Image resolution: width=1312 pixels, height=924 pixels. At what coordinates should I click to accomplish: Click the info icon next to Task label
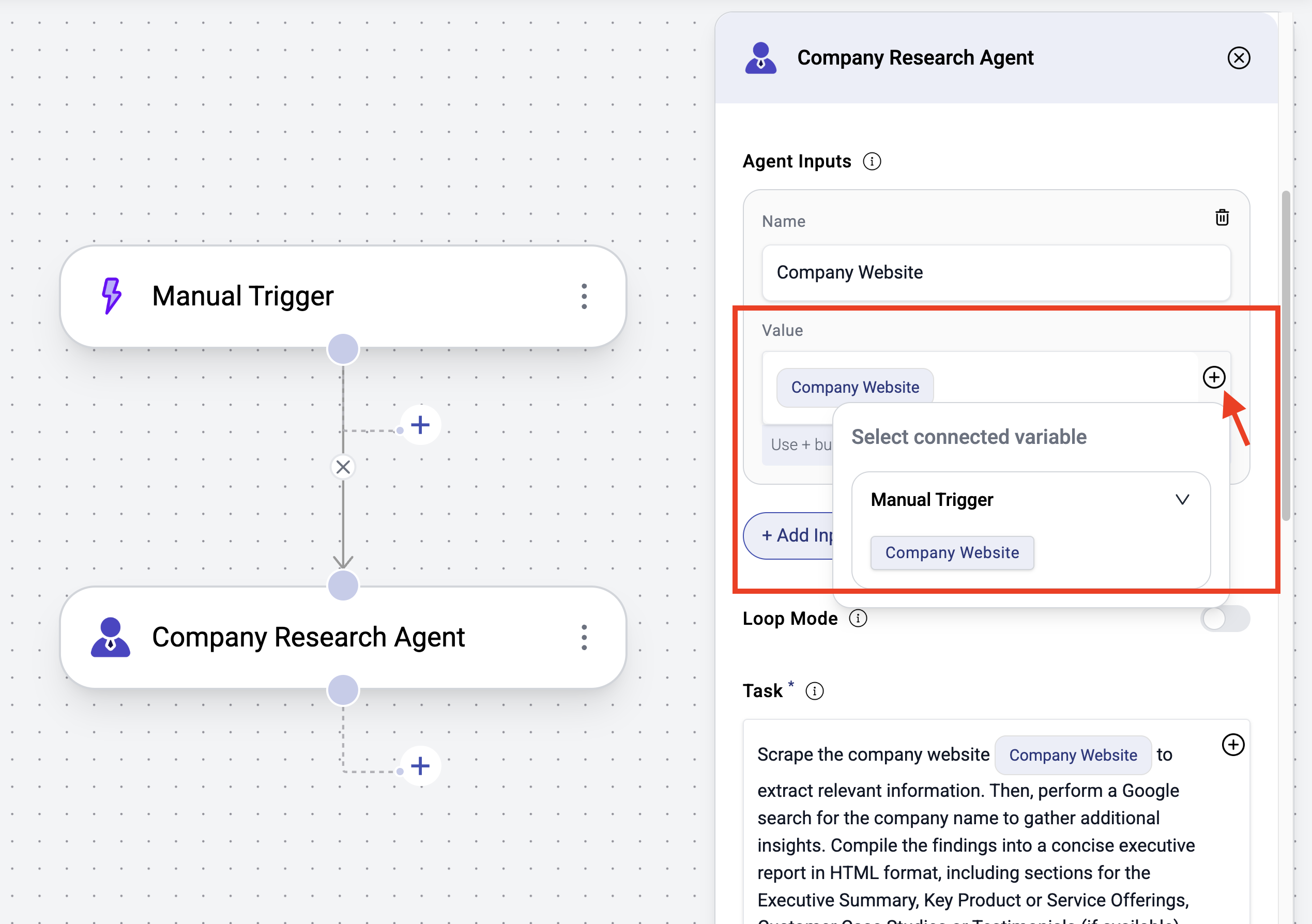pyautogui.click(x=815, y=691)
